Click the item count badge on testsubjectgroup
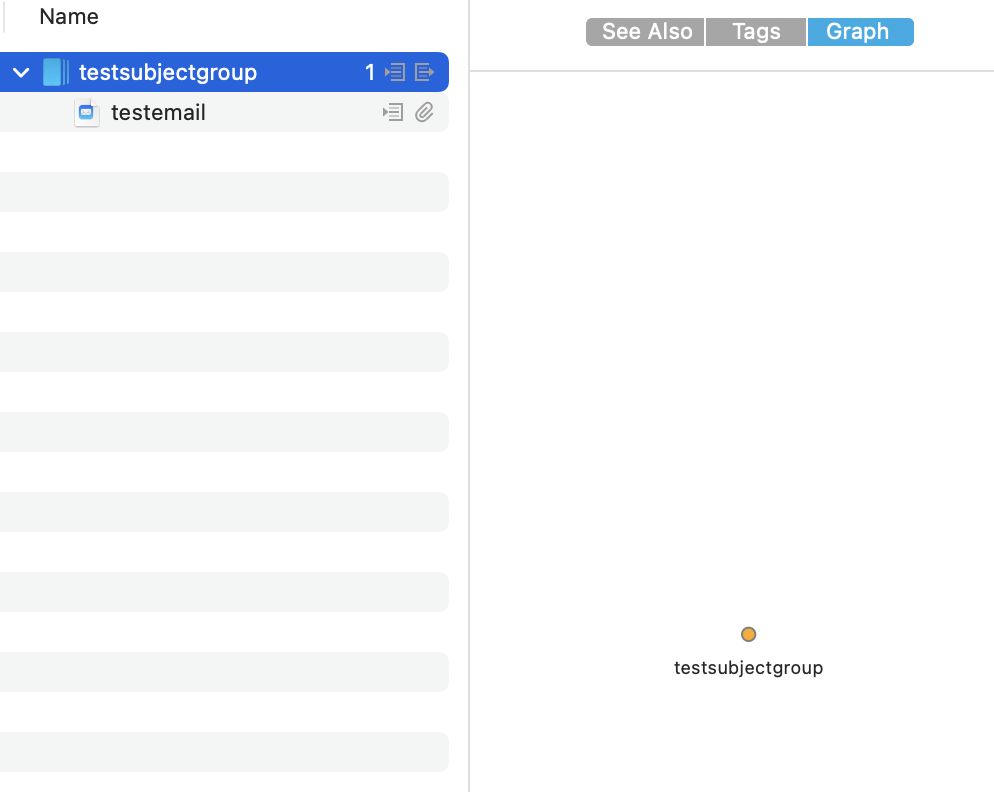 (x=370, y=72)
